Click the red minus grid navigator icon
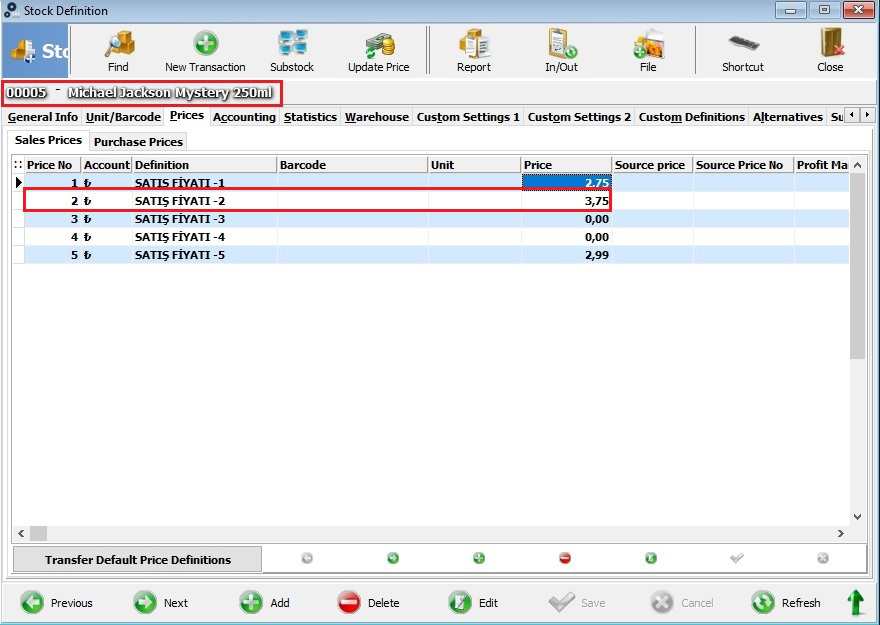The image size is (880, 625). pos(565,558)
